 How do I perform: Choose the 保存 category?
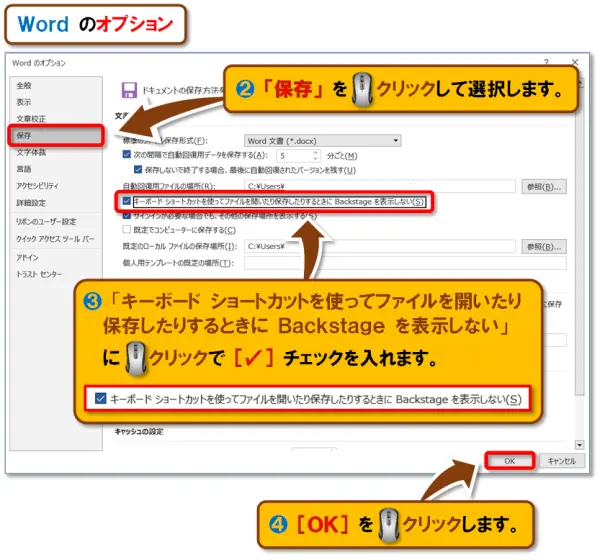(56, 135)
